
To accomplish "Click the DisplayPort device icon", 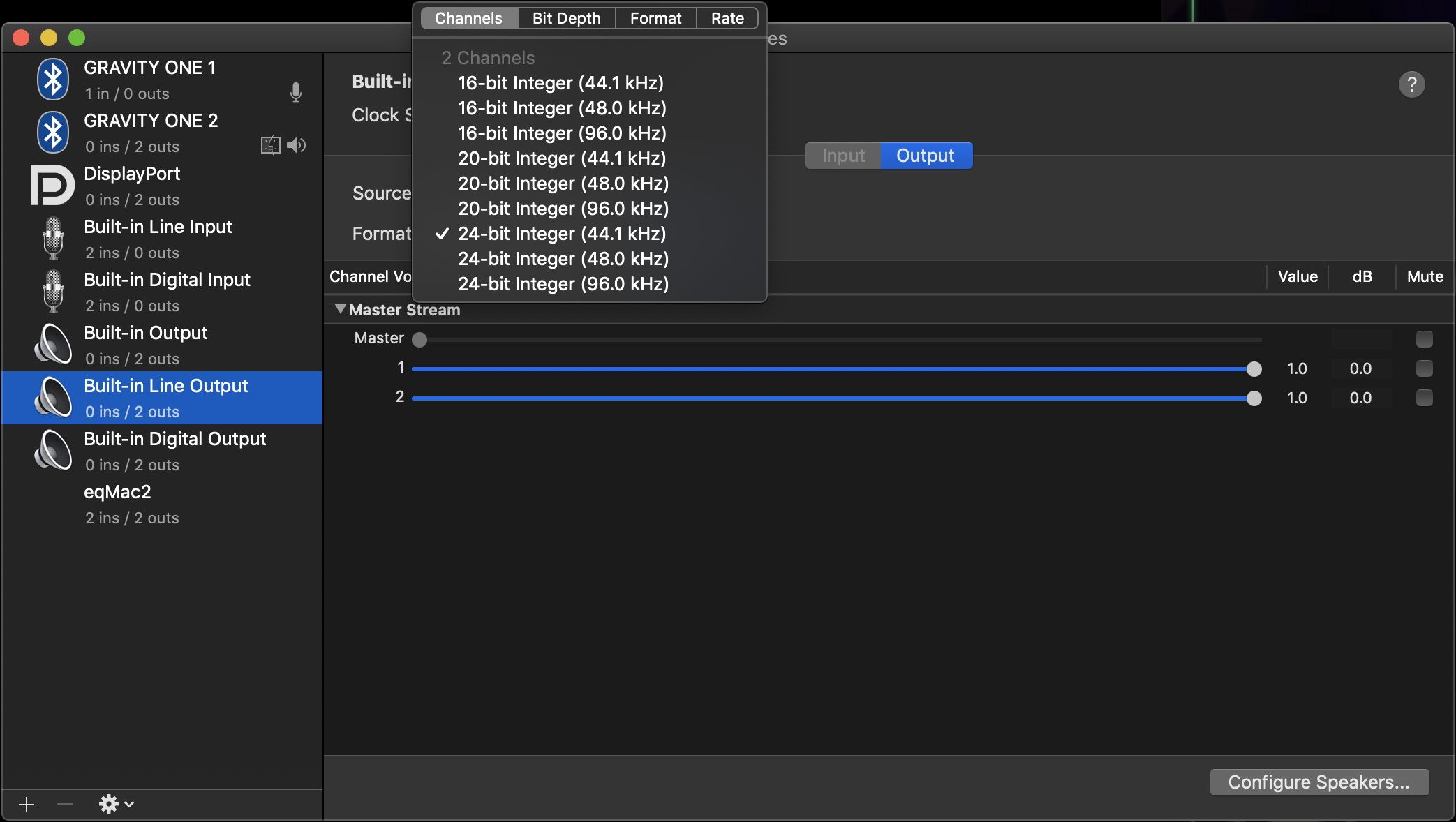I will 50,185.
